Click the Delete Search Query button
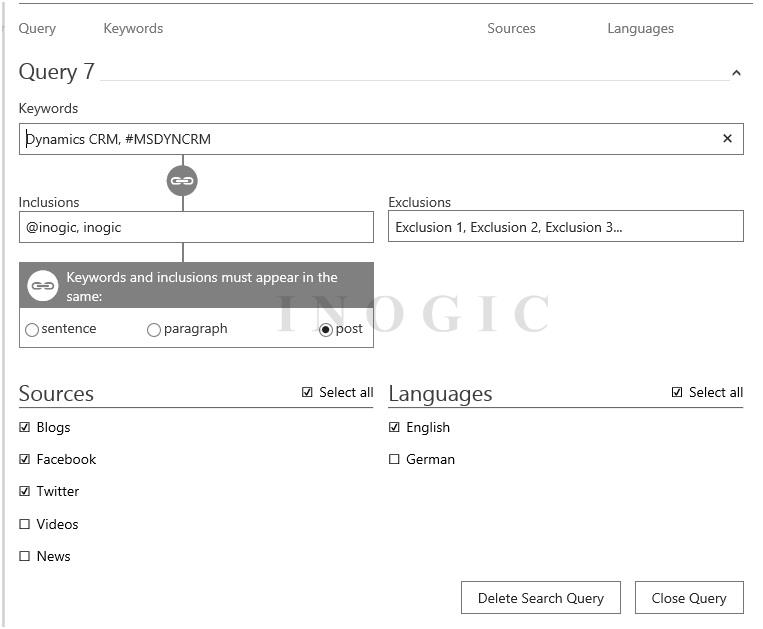Viewport: 763px width, 629px height. (x=541, y=598)
